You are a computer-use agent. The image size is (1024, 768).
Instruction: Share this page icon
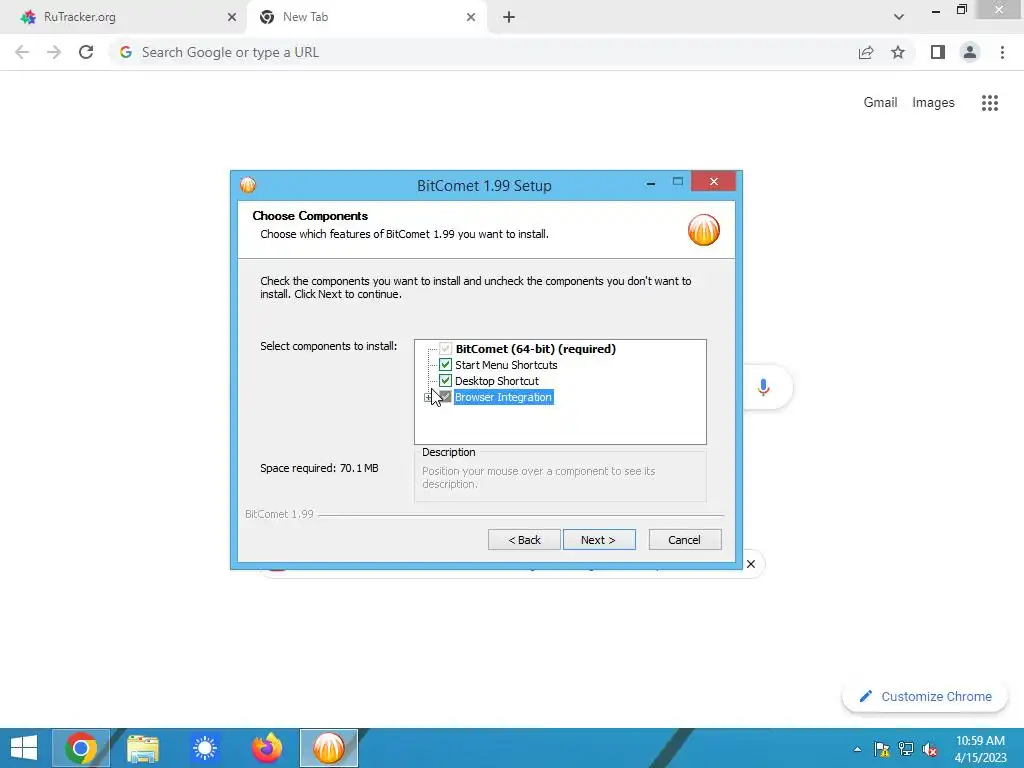pyautogui.click(x=866, y=52)
